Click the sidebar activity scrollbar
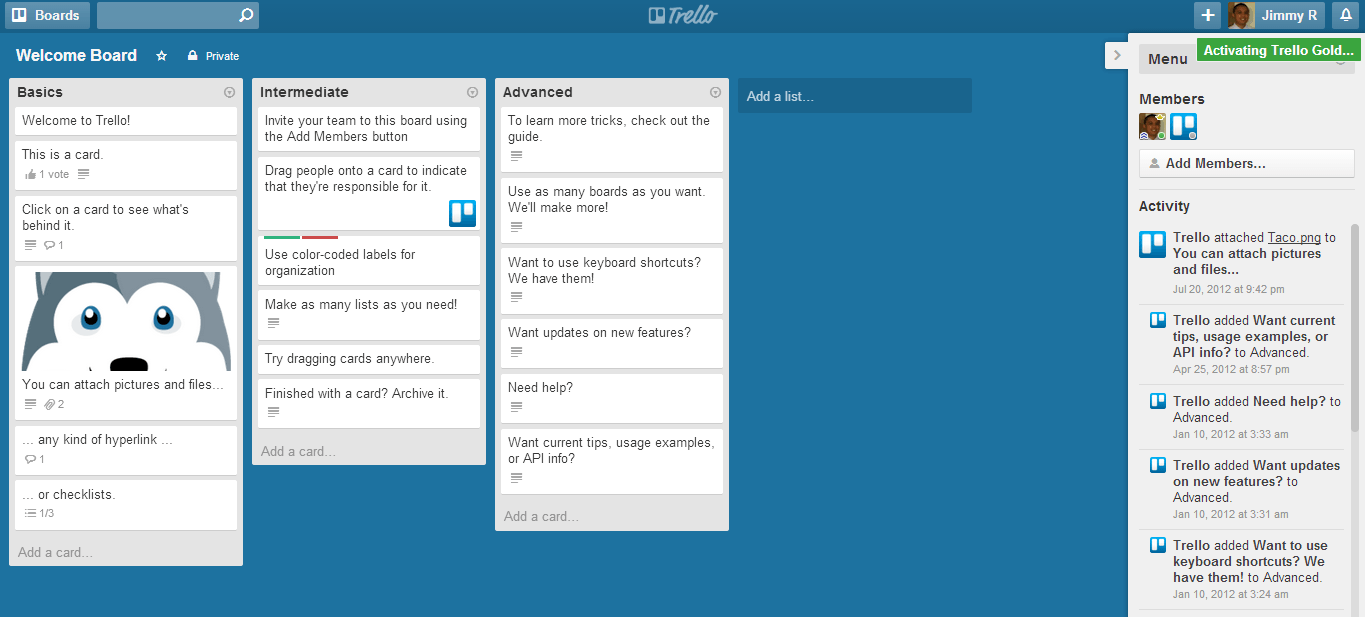 tap(1355, 327)
